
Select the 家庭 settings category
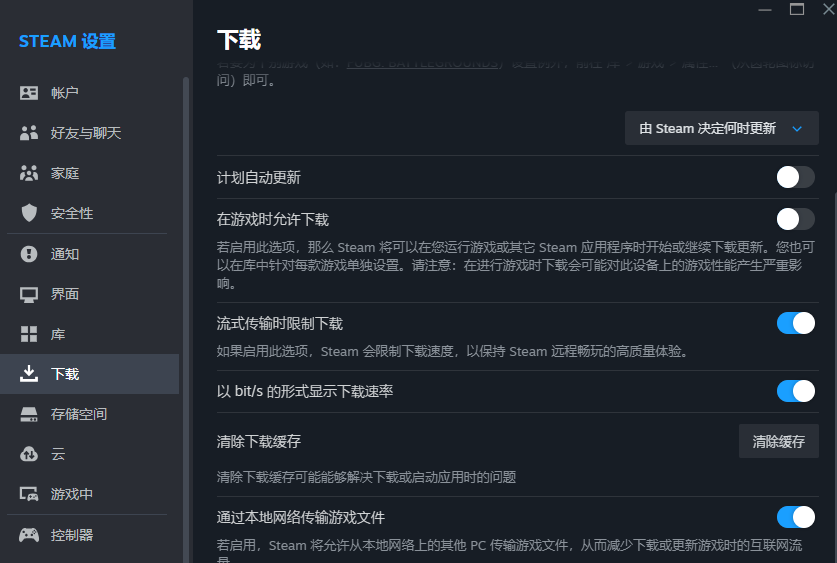(89, 173)
